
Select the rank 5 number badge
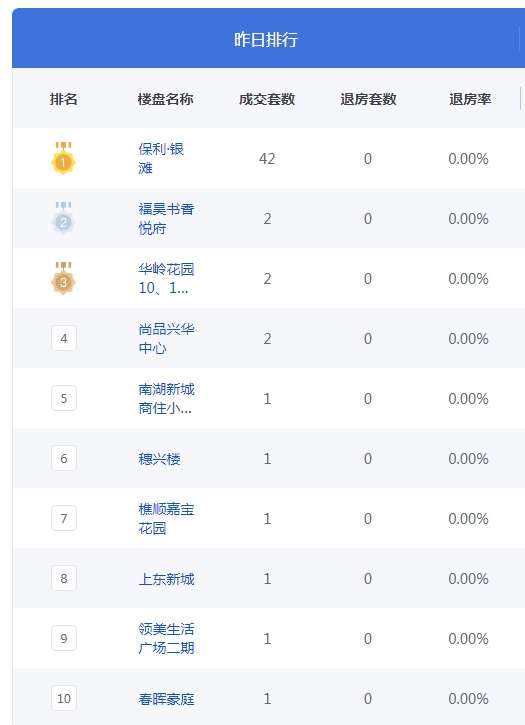pos(64,398)
